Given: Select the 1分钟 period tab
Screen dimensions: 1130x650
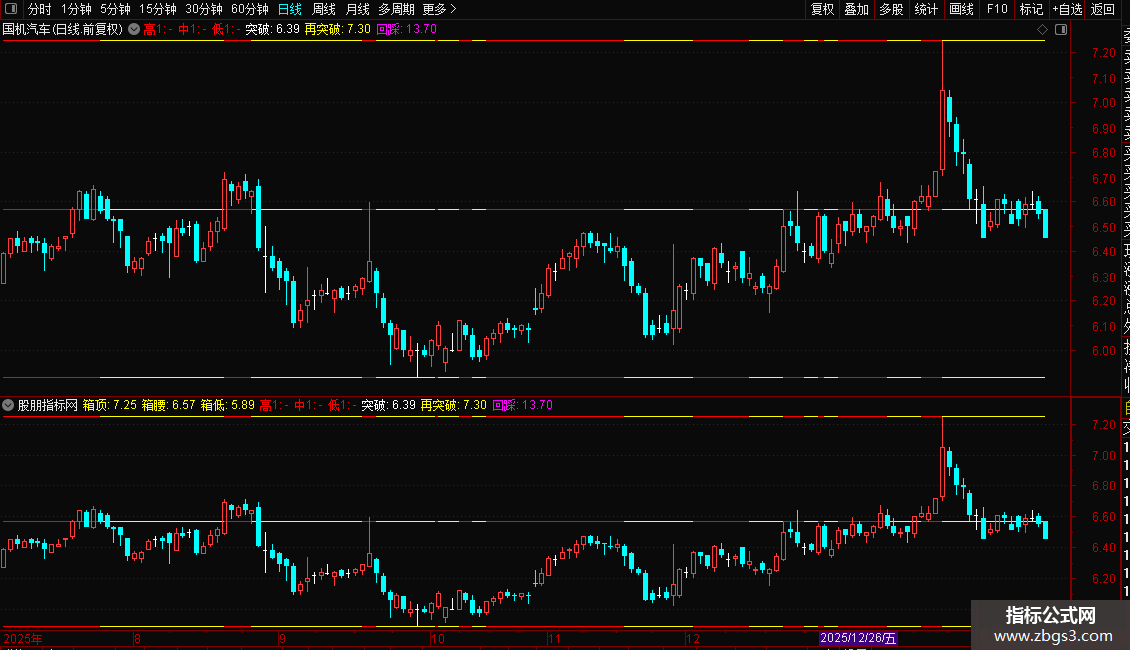Looking at the screenshot, I should tap(76, 9).
